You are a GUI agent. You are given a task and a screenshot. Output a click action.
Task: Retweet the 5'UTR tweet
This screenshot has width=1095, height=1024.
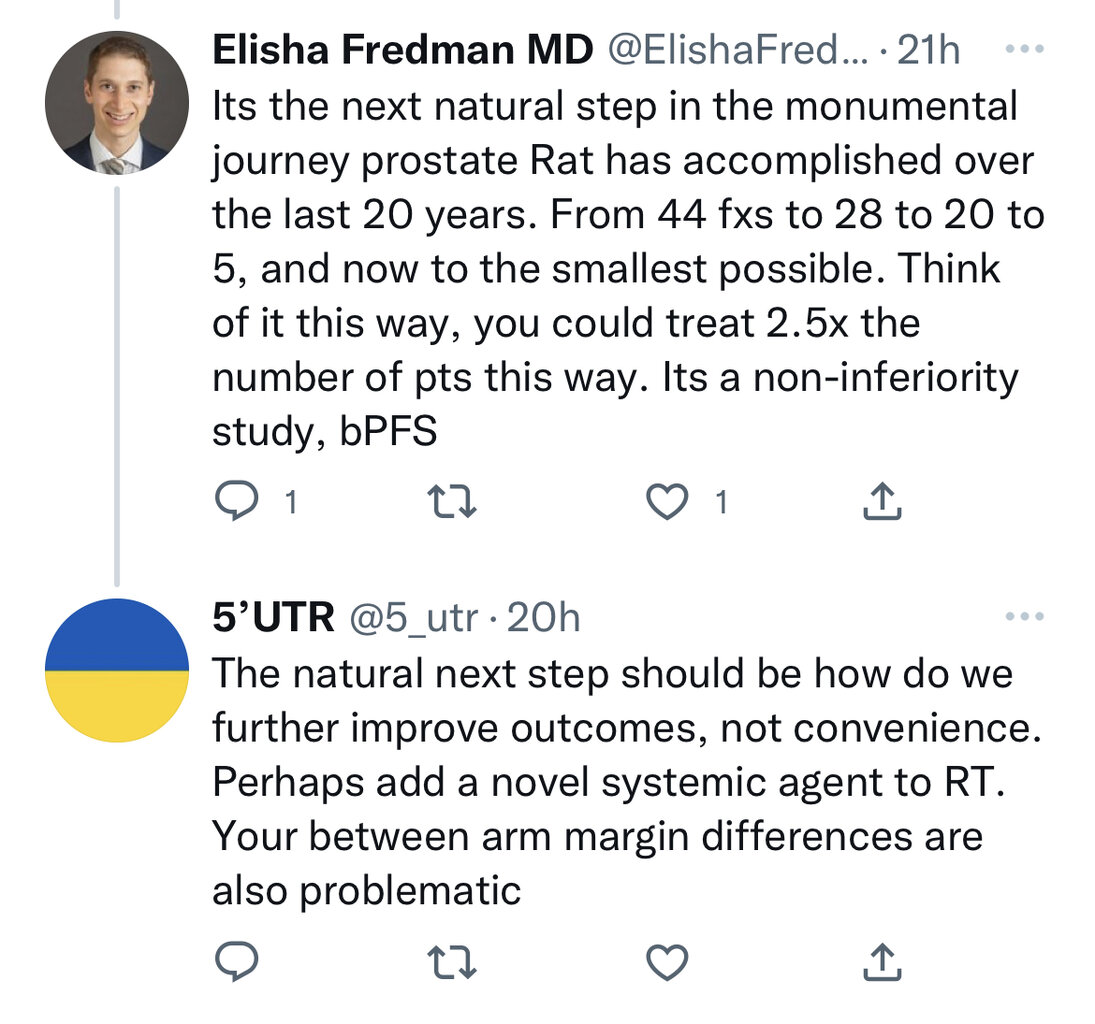point(452,961)
